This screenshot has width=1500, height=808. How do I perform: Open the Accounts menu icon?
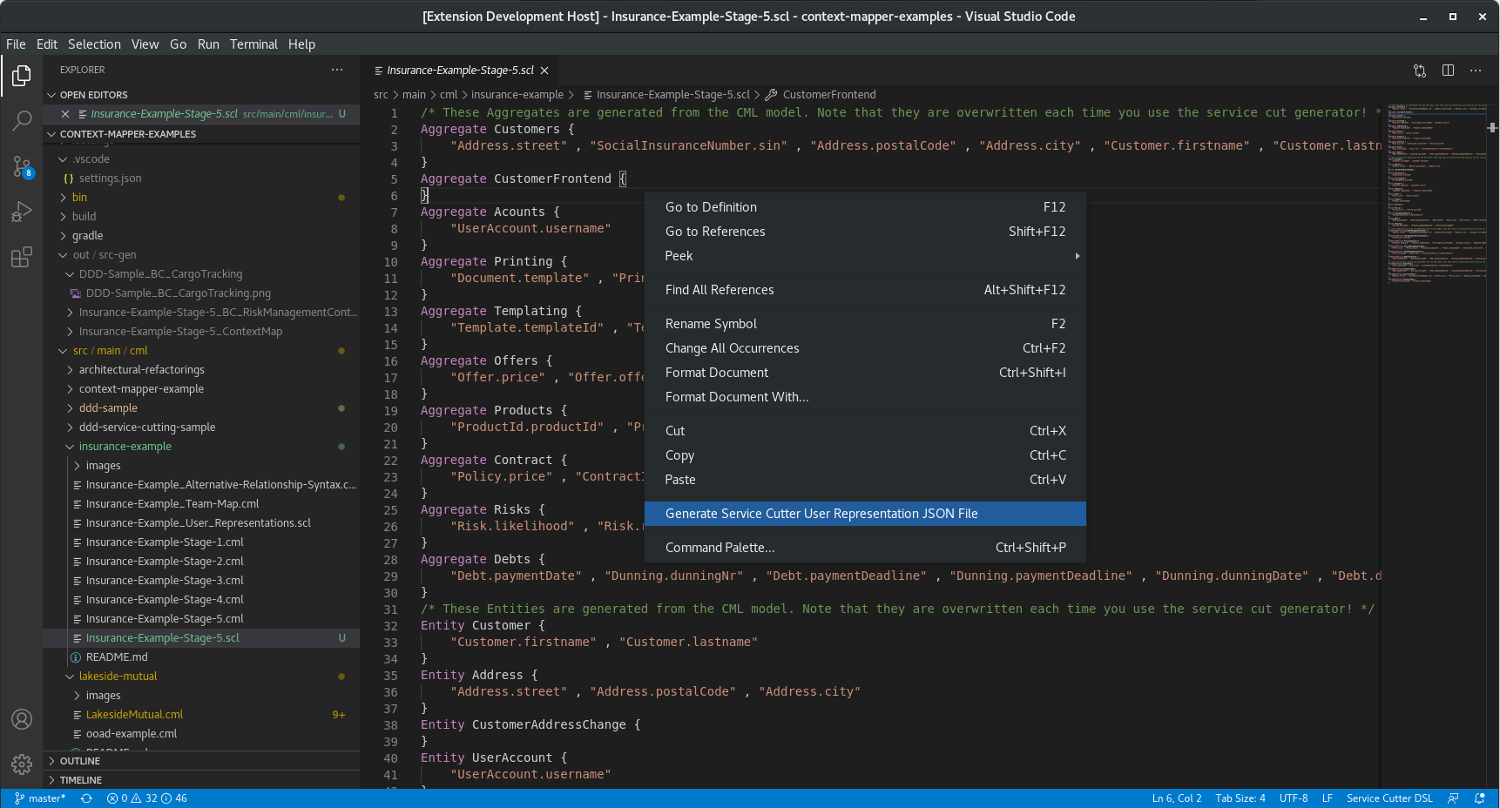point(21,719)
